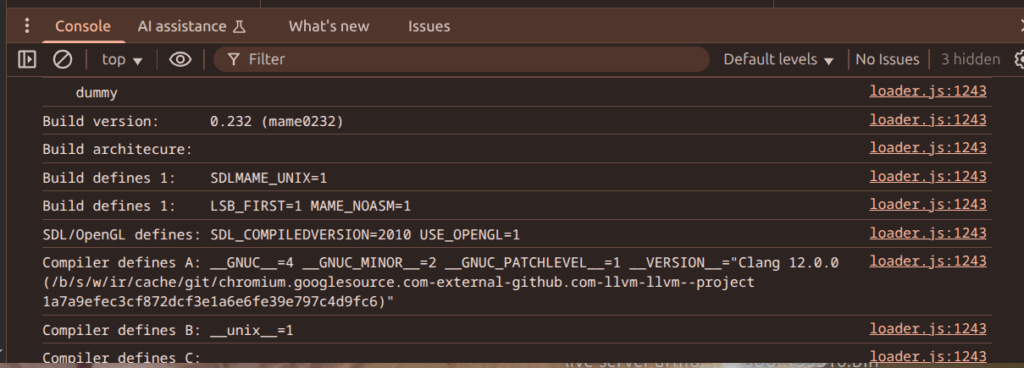The image size is (1024, 368).
Task: Toggle console sidebar panel icon
Action: (x=27, y=59)
